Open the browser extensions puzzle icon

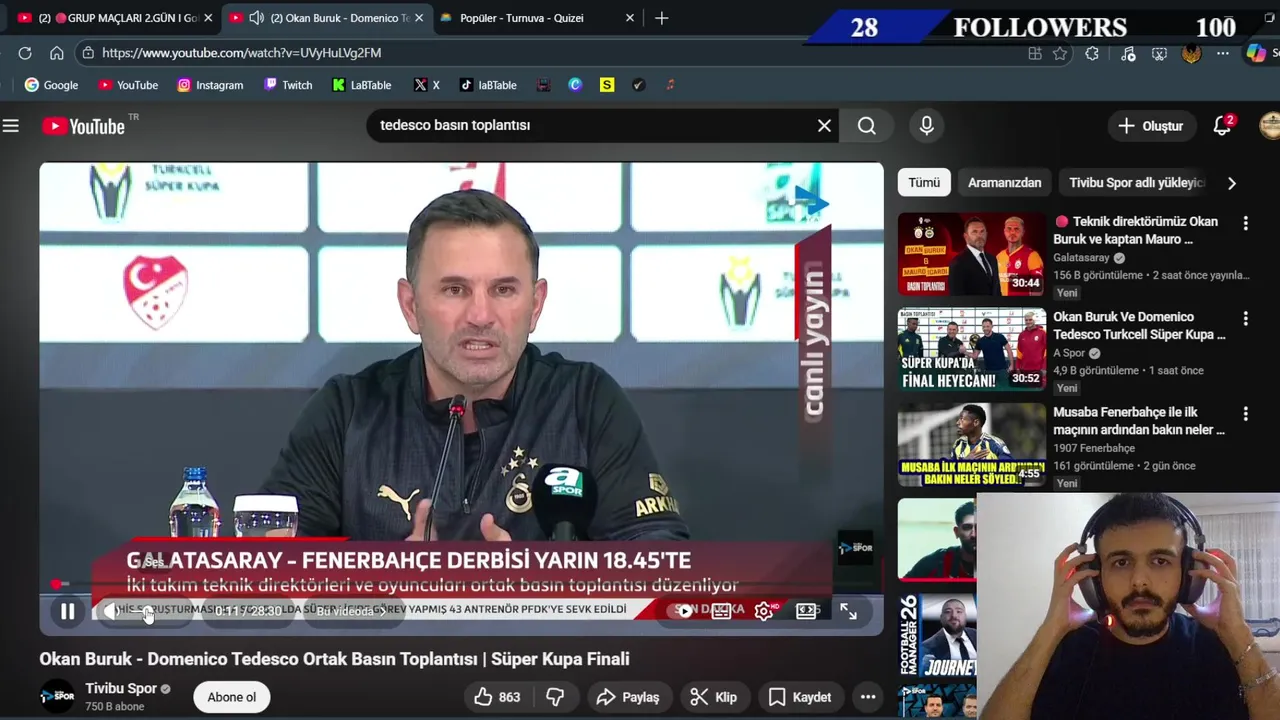1092,54
